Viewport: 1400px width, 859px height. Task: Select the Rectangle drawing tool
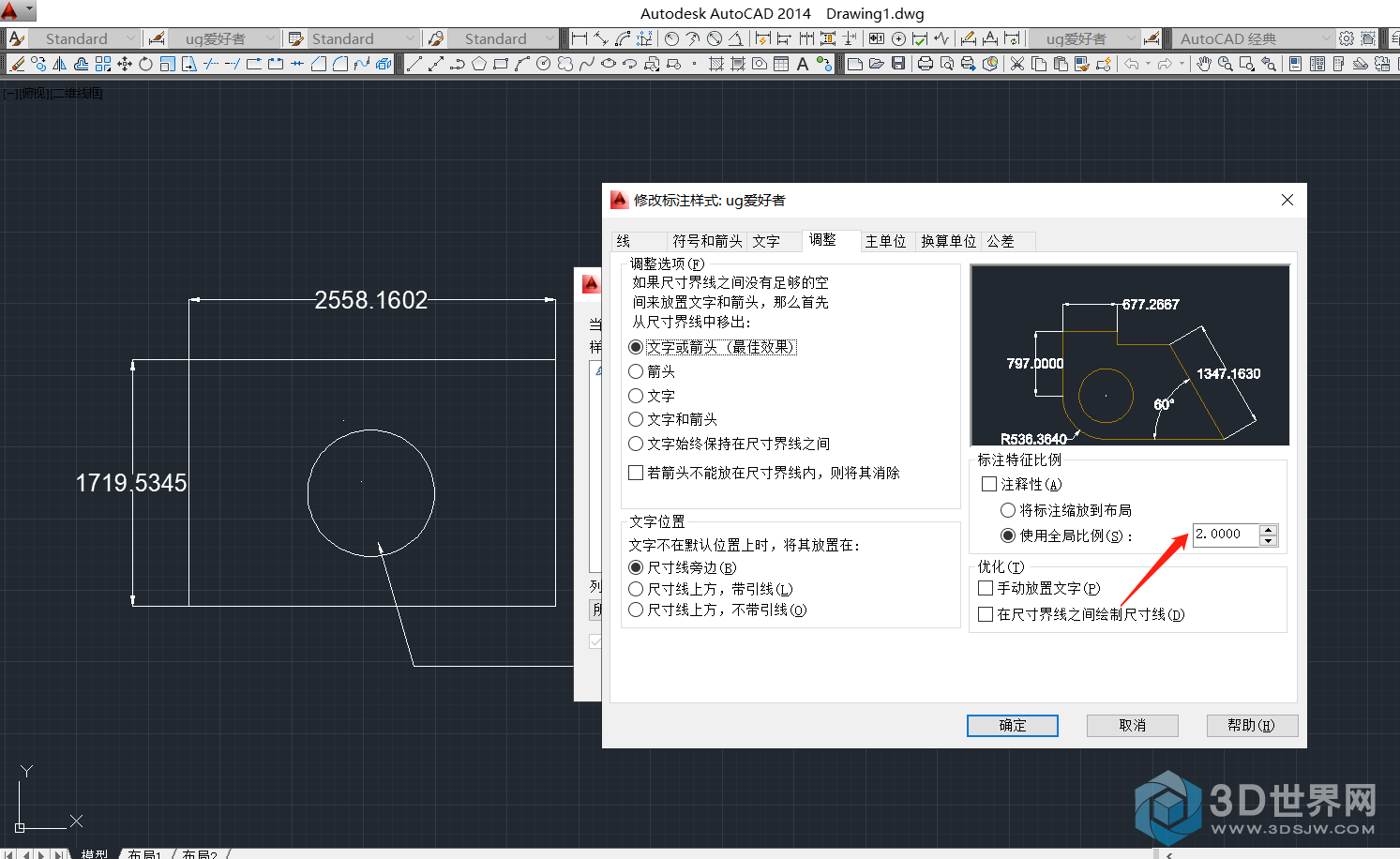(x=500, y=64)
